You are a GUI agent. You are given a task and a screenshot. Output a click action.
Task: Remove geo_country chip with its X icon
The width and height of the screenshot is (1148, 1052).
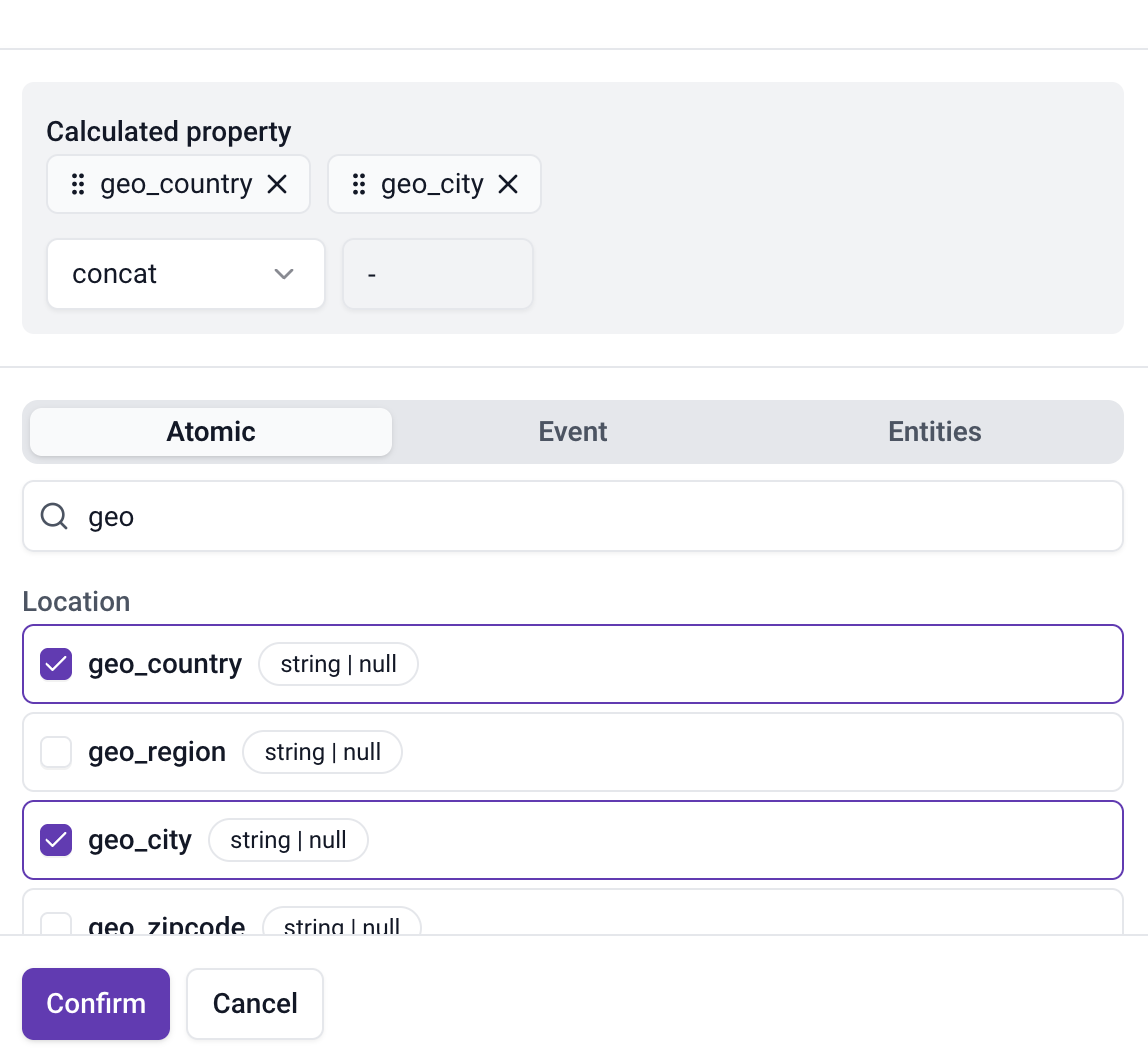(277, 184)
